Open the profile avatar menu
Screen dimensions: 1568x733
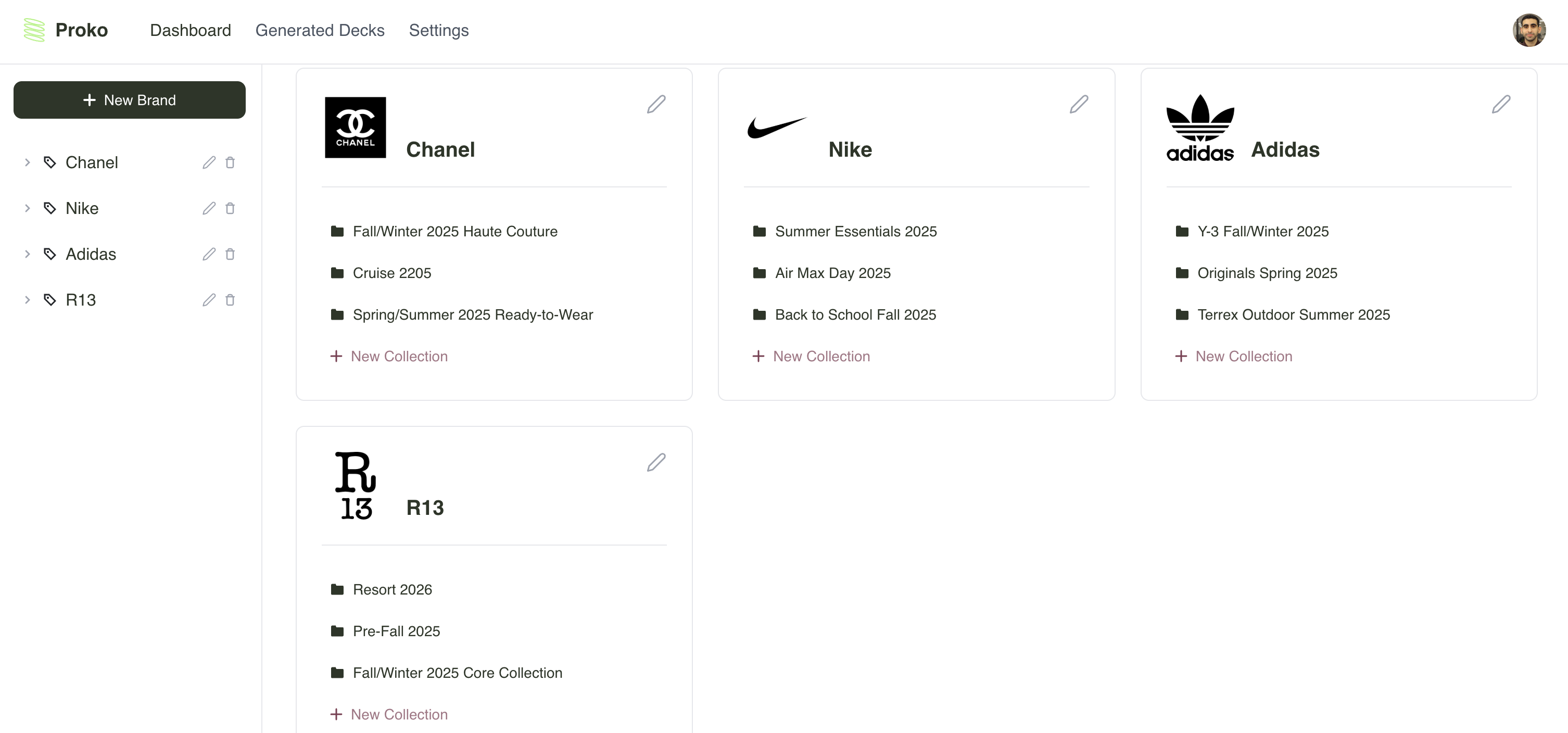1529,30
